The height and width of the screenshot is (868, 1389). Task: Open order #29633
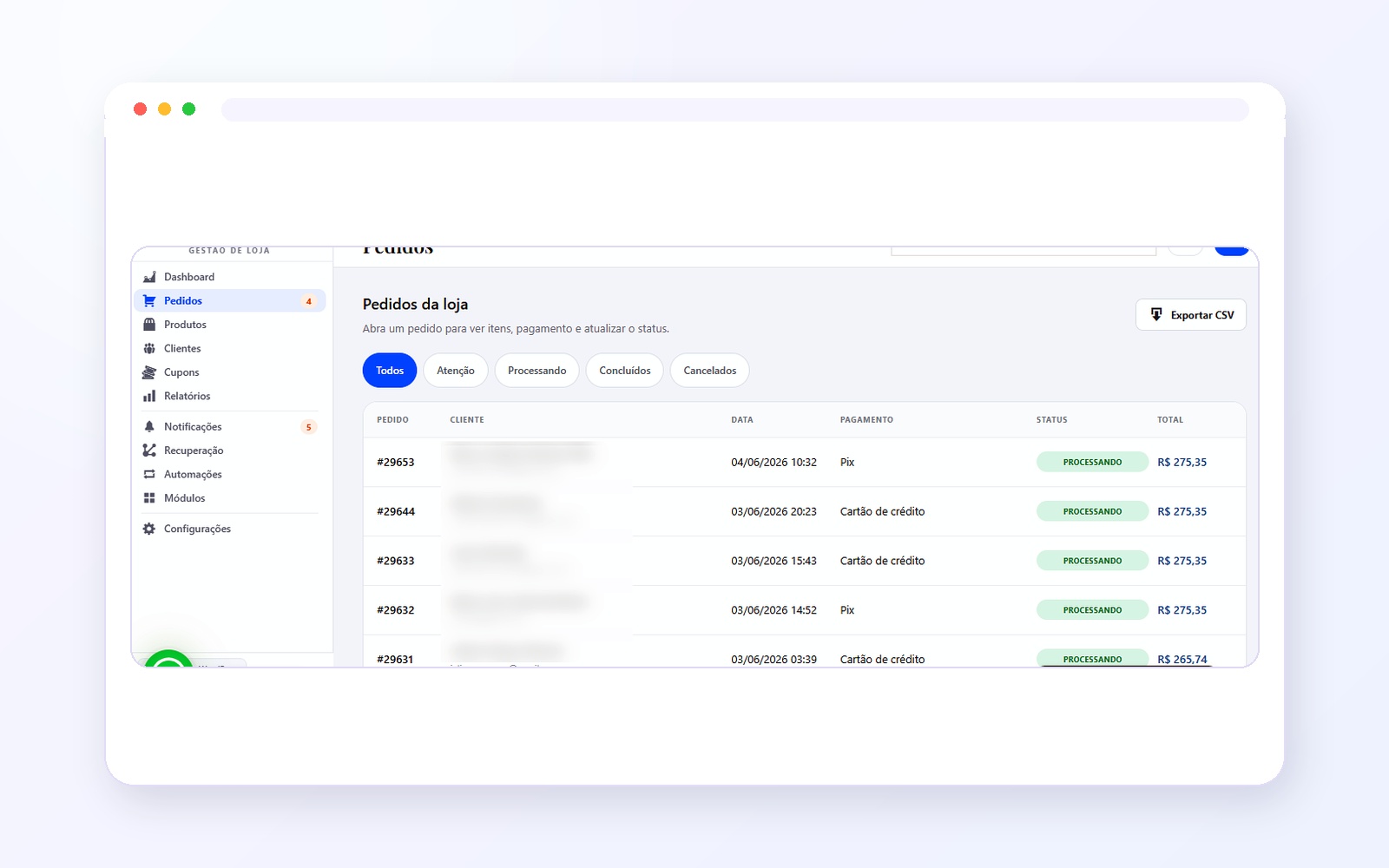tap(396, 562)
